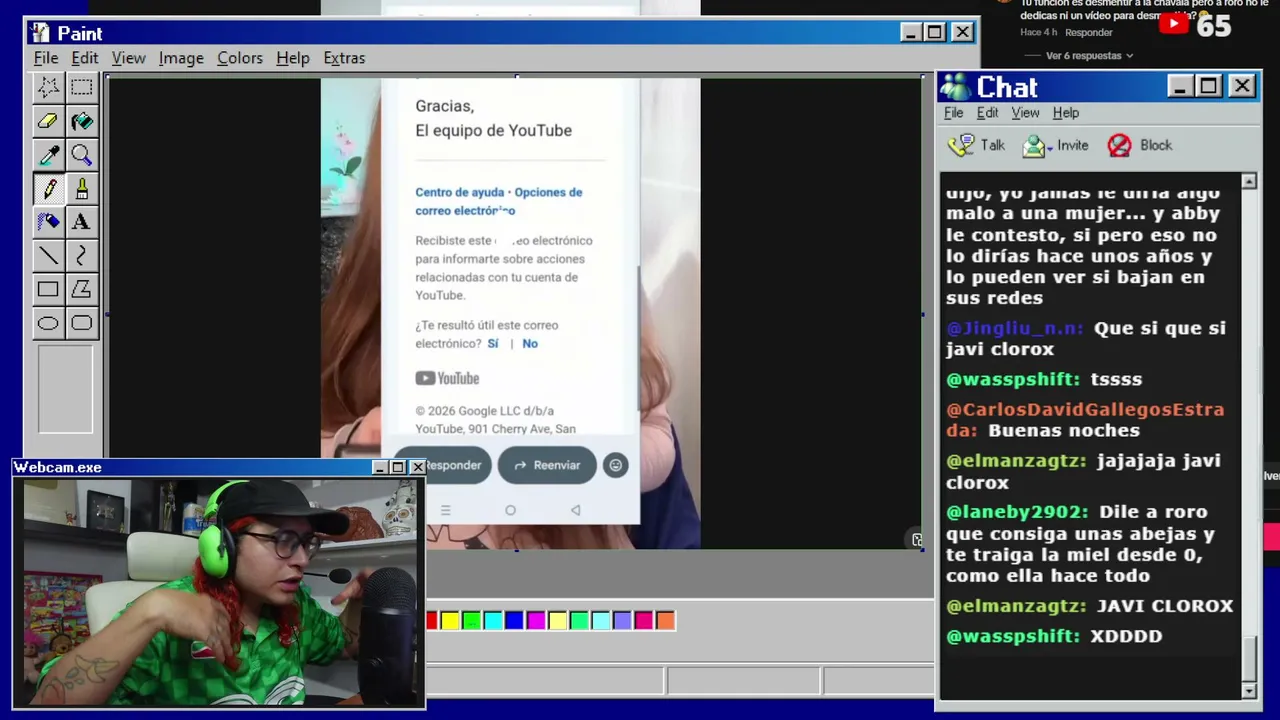The width and height of the screenshot is (1280, 720).
Task: Pick the Airbrush spray can tool
Action: [x=48, y=222]
